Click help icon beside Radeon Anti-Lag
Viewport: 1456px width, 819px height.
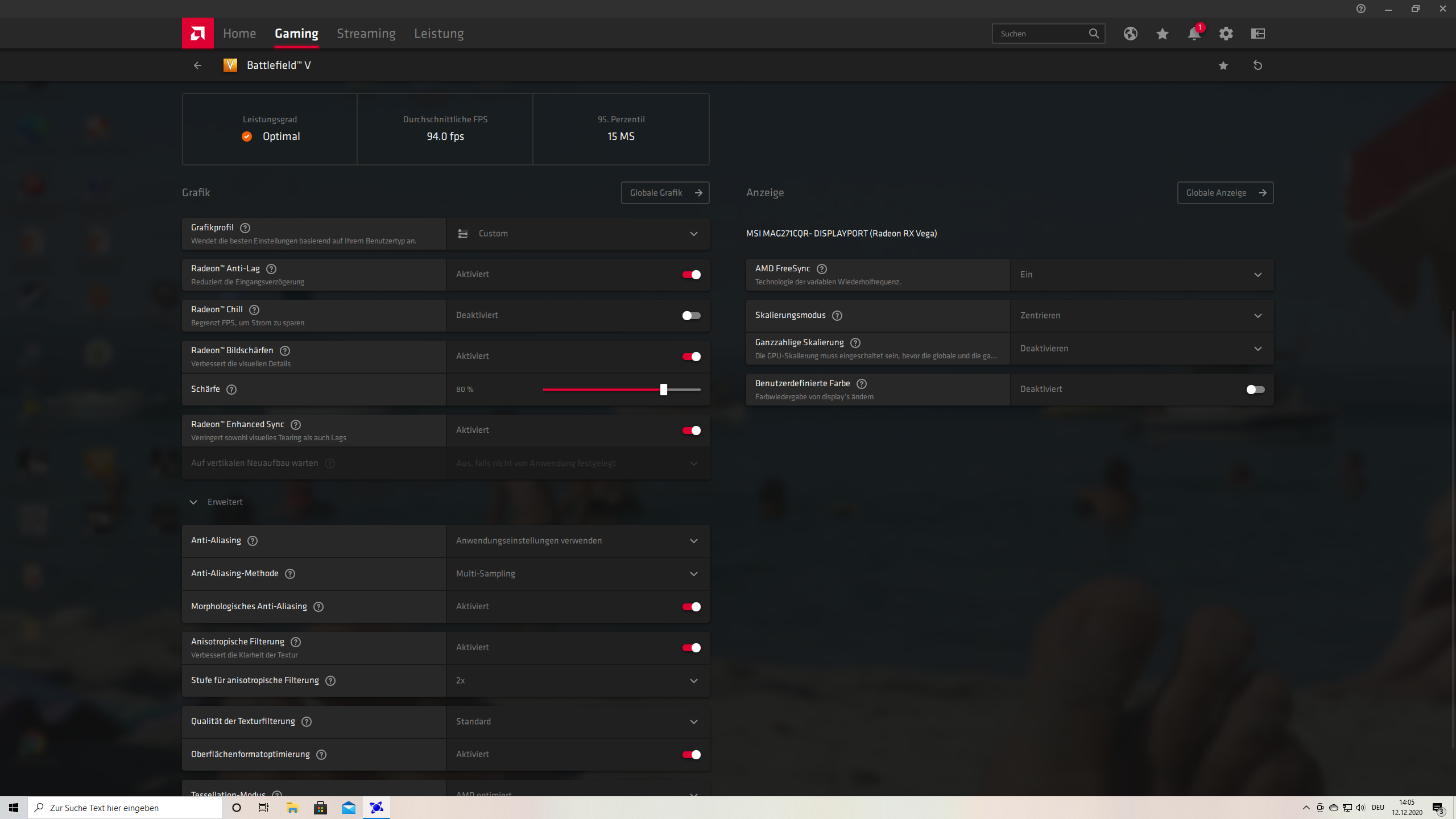(x=271, y=269)
